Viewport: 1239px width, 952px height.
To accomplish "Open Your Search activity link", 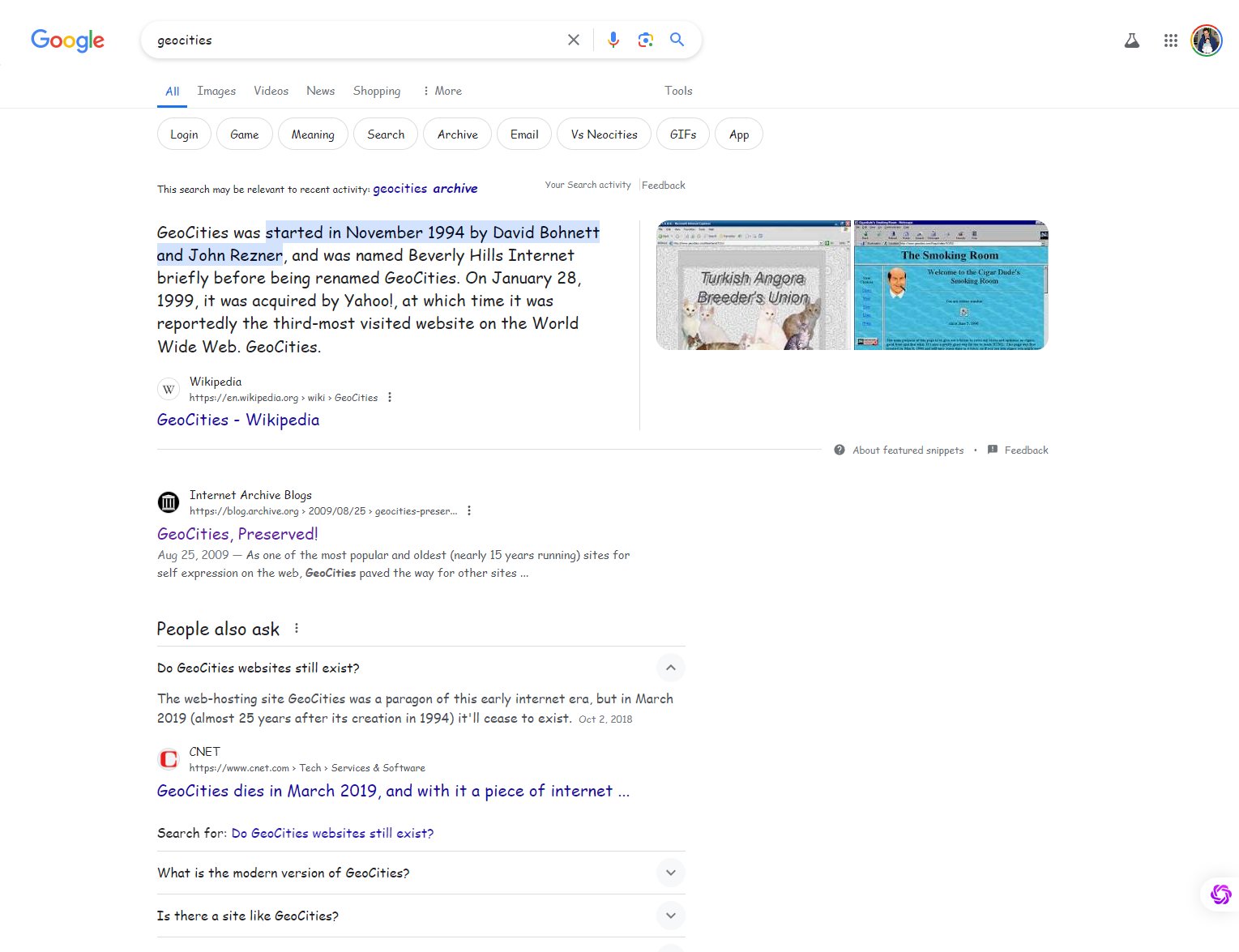I will (587, 186).
